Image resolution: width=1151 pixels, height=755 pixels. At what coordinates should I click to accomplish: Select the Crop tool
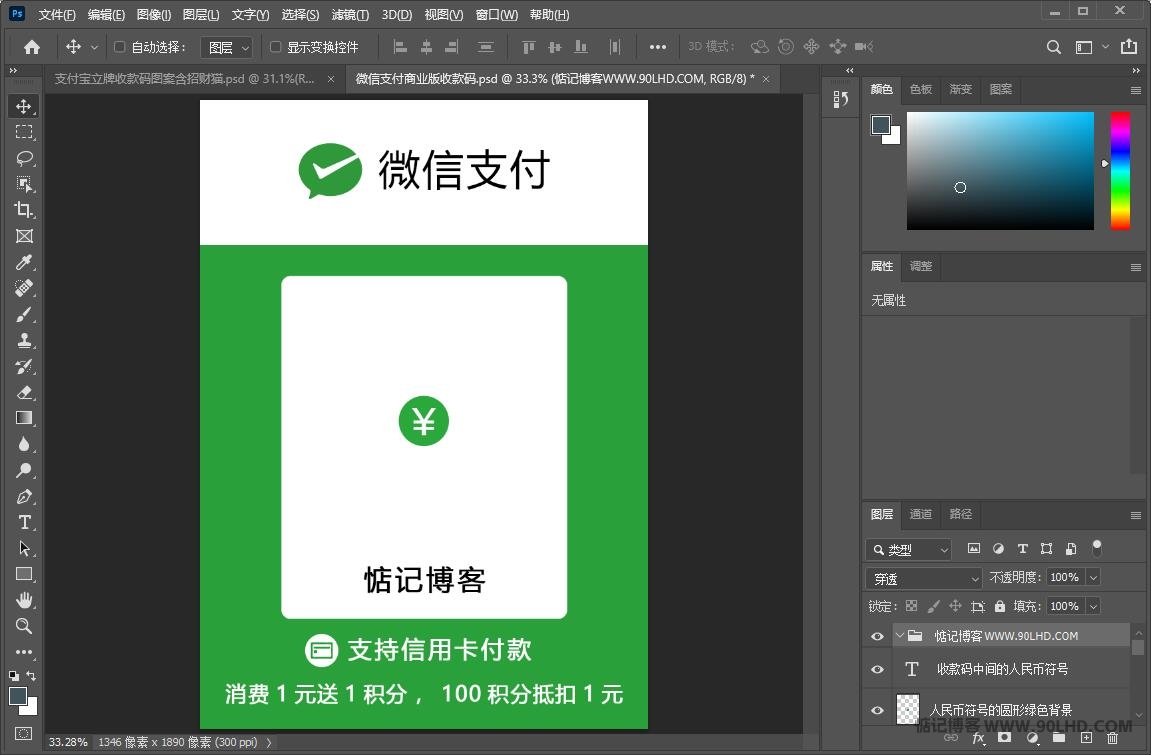point(23,210)
